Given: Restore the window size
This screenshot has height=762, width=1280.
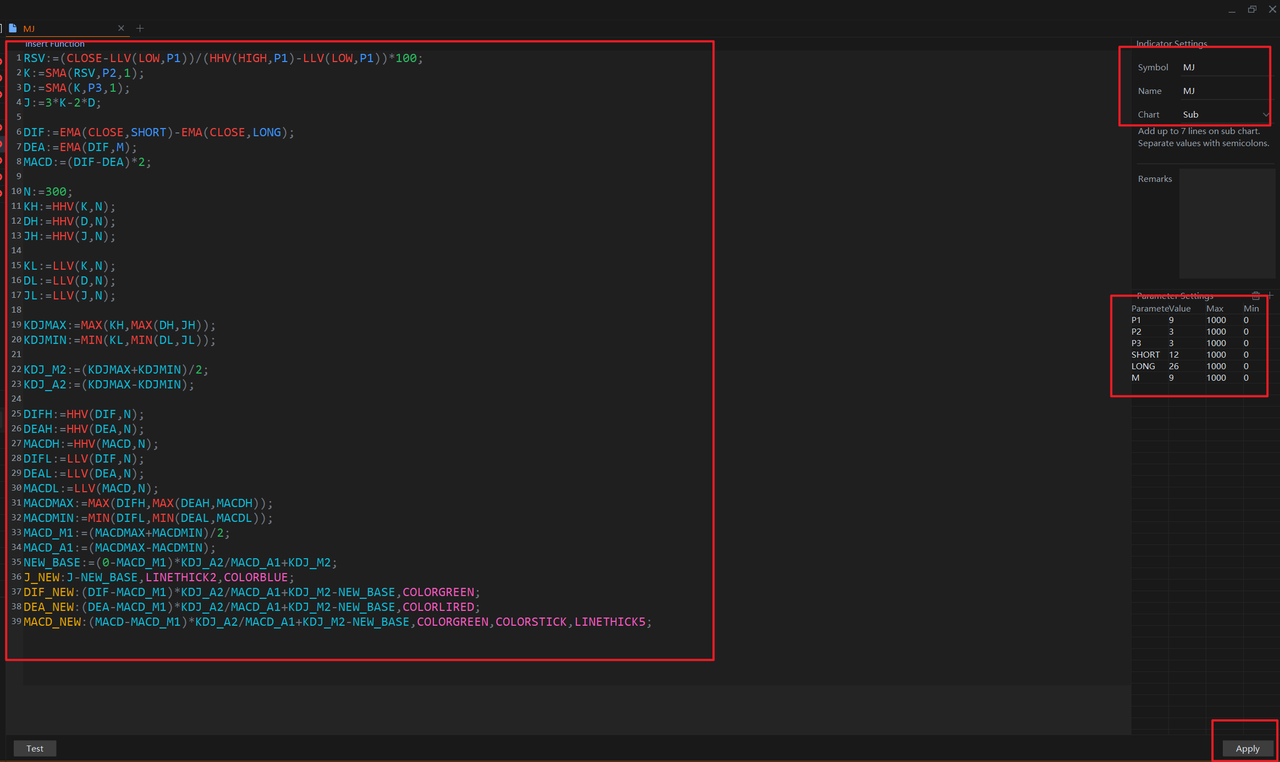Looking at the screenshot, I should pos(1252,9).
